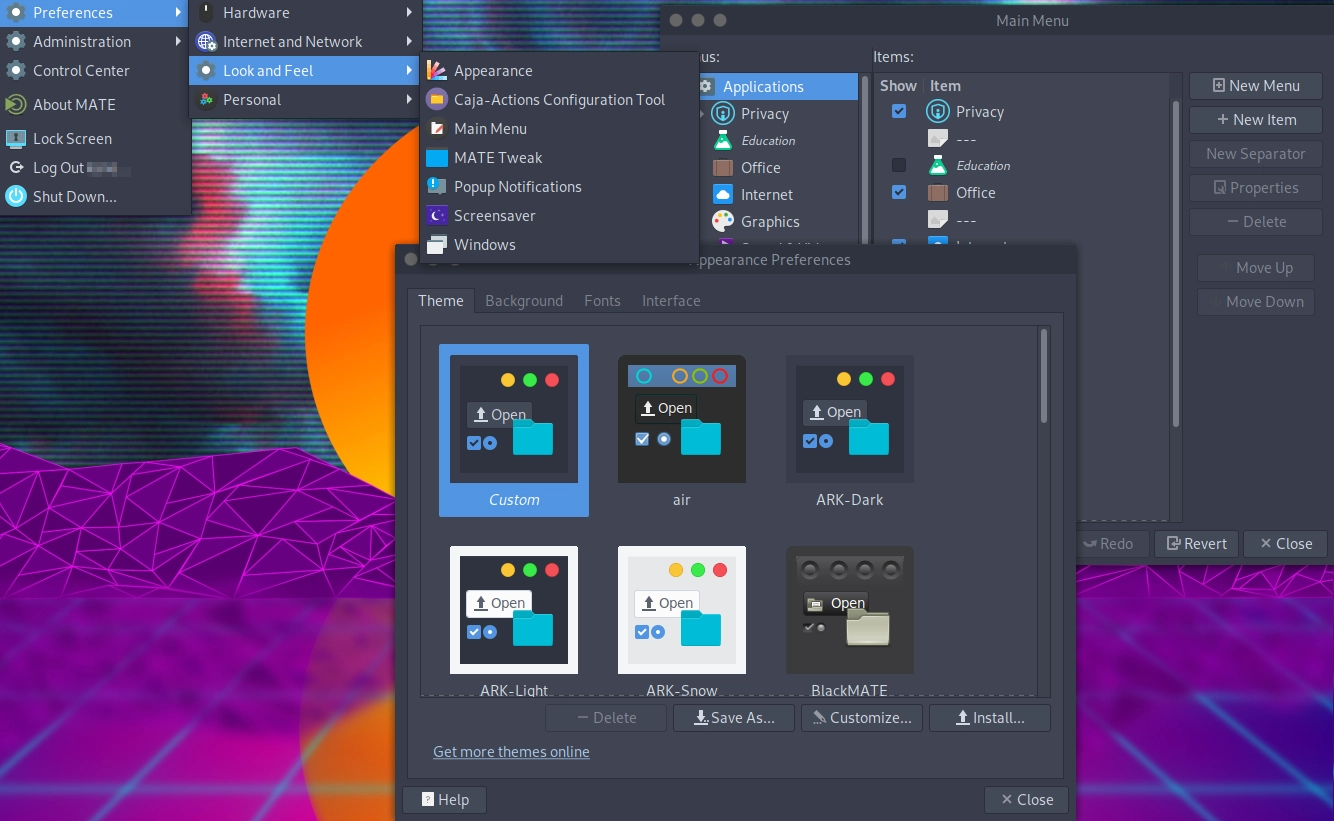Image resolution: width=1334 pixels, height=821 pixels.
Task: Select the Education flask icon in Menus tree
Action: pyautogui.click(x=723, y=141)
